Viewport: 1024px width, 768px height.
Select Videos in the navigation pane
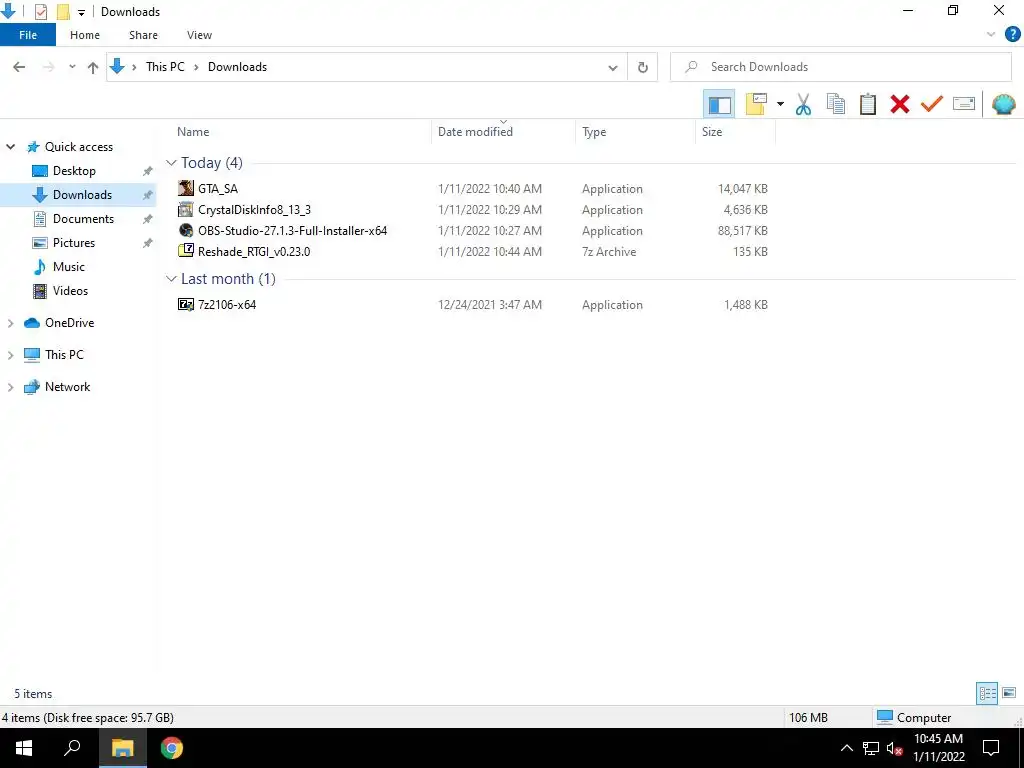(70, 291)
